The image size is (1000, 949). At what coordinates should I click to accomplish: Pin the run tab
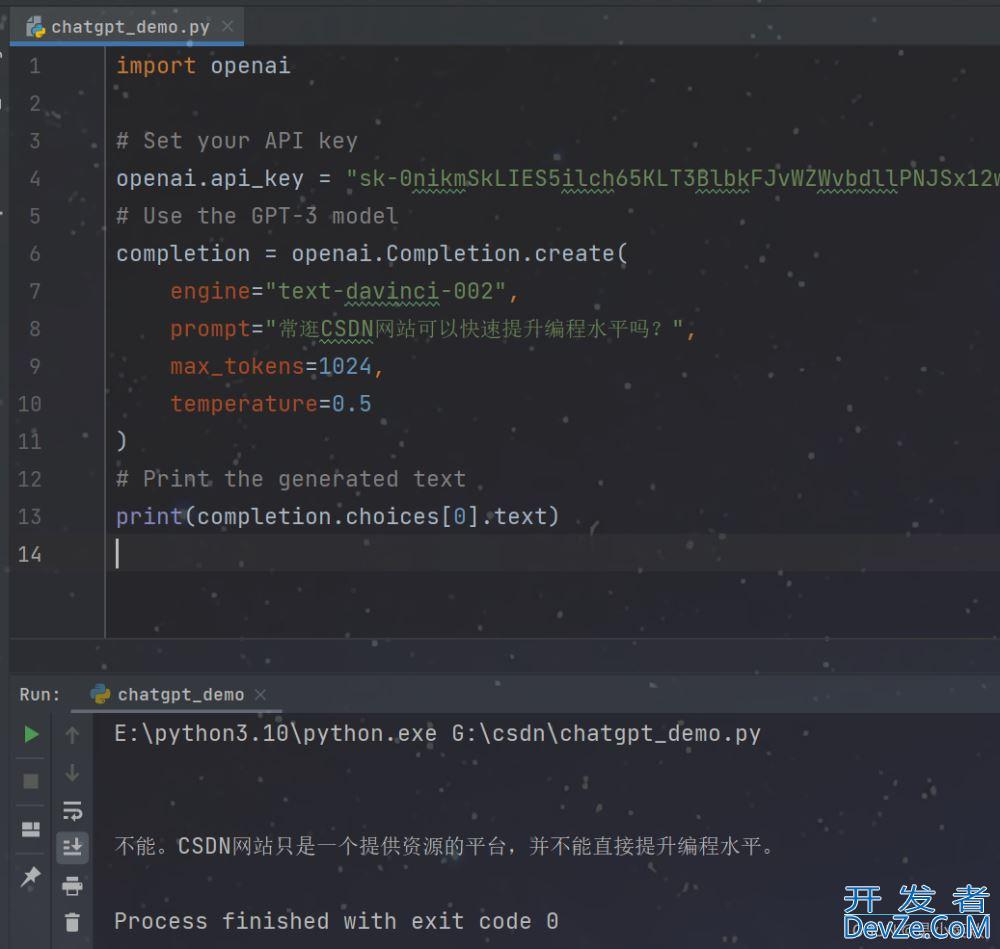pos(31,876)
